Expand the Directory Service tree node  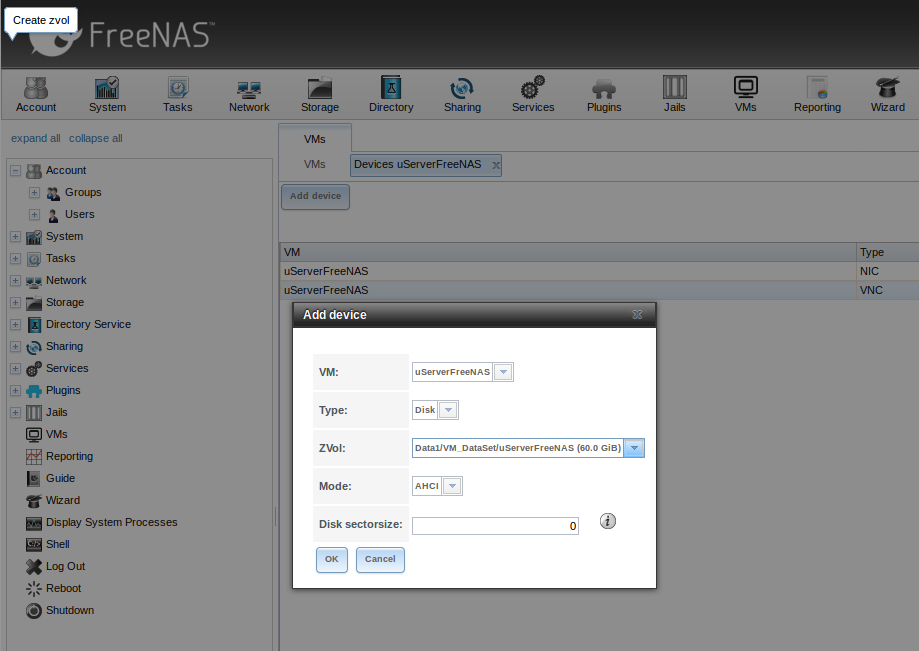tap(16, 325)
